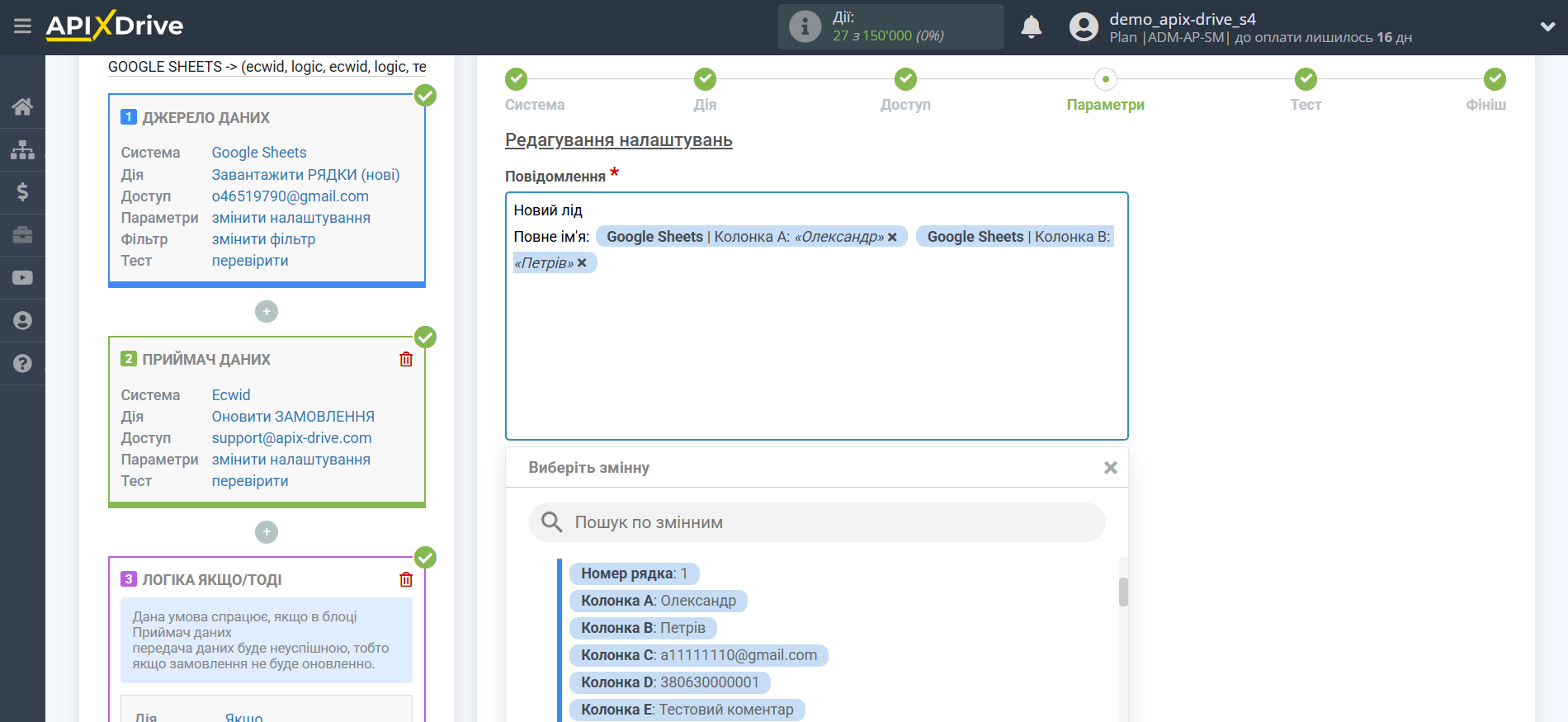Click the account avatar icon
This screenshot has height=722, width=1568.
point(1084,27)
